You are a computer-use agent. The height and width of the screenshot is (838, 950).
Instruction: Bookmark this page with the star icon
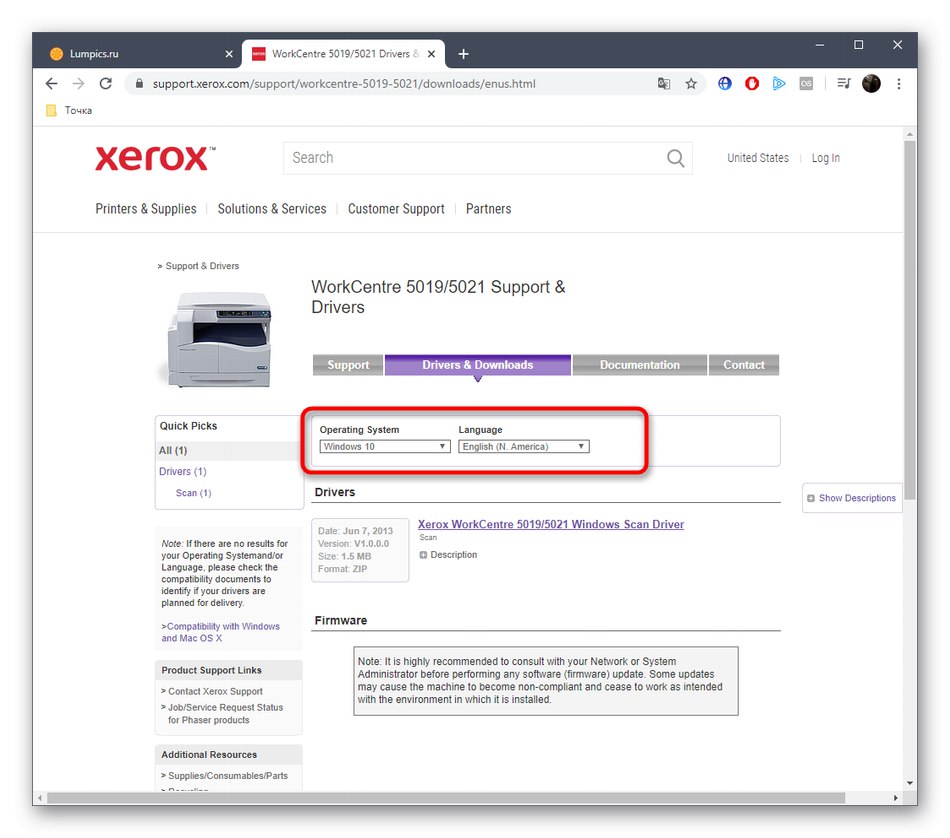click(x=691, y=84)
